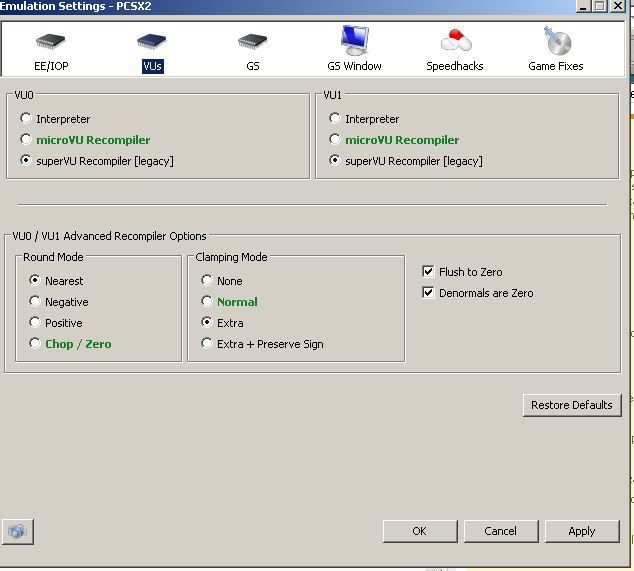634x571 pixels.
Task: Click the Apply button
Action: pyautogui.click(x=582, y=531)
